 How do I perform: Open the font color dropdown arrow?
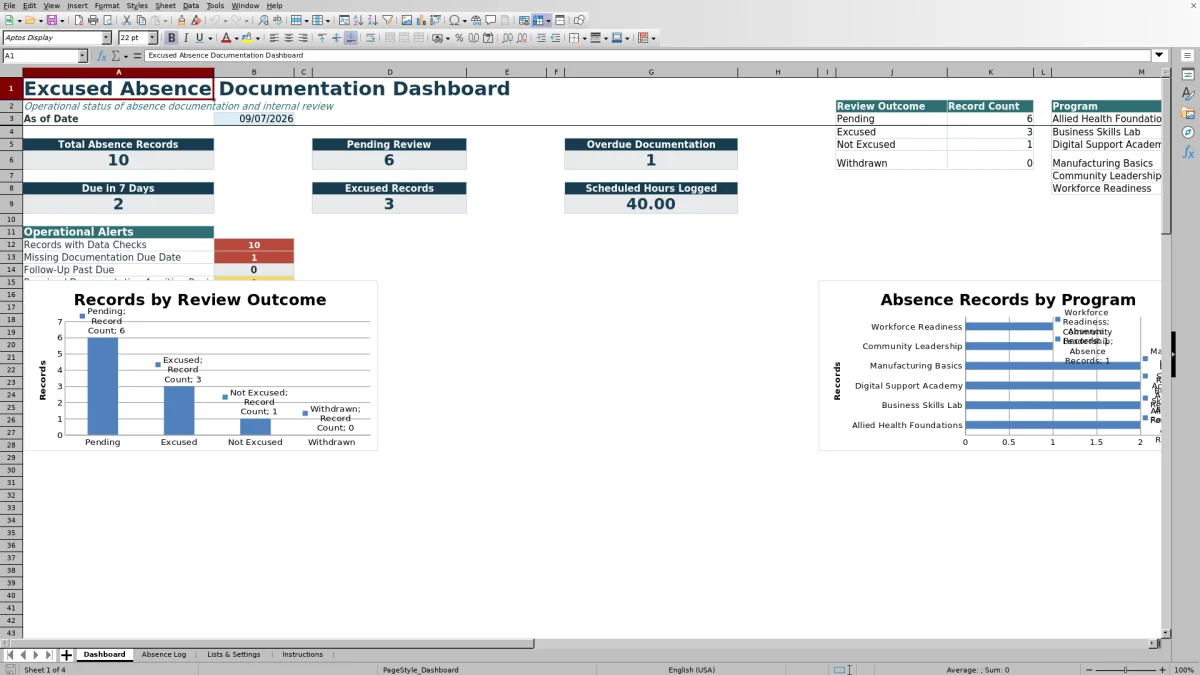coord(235,38)
